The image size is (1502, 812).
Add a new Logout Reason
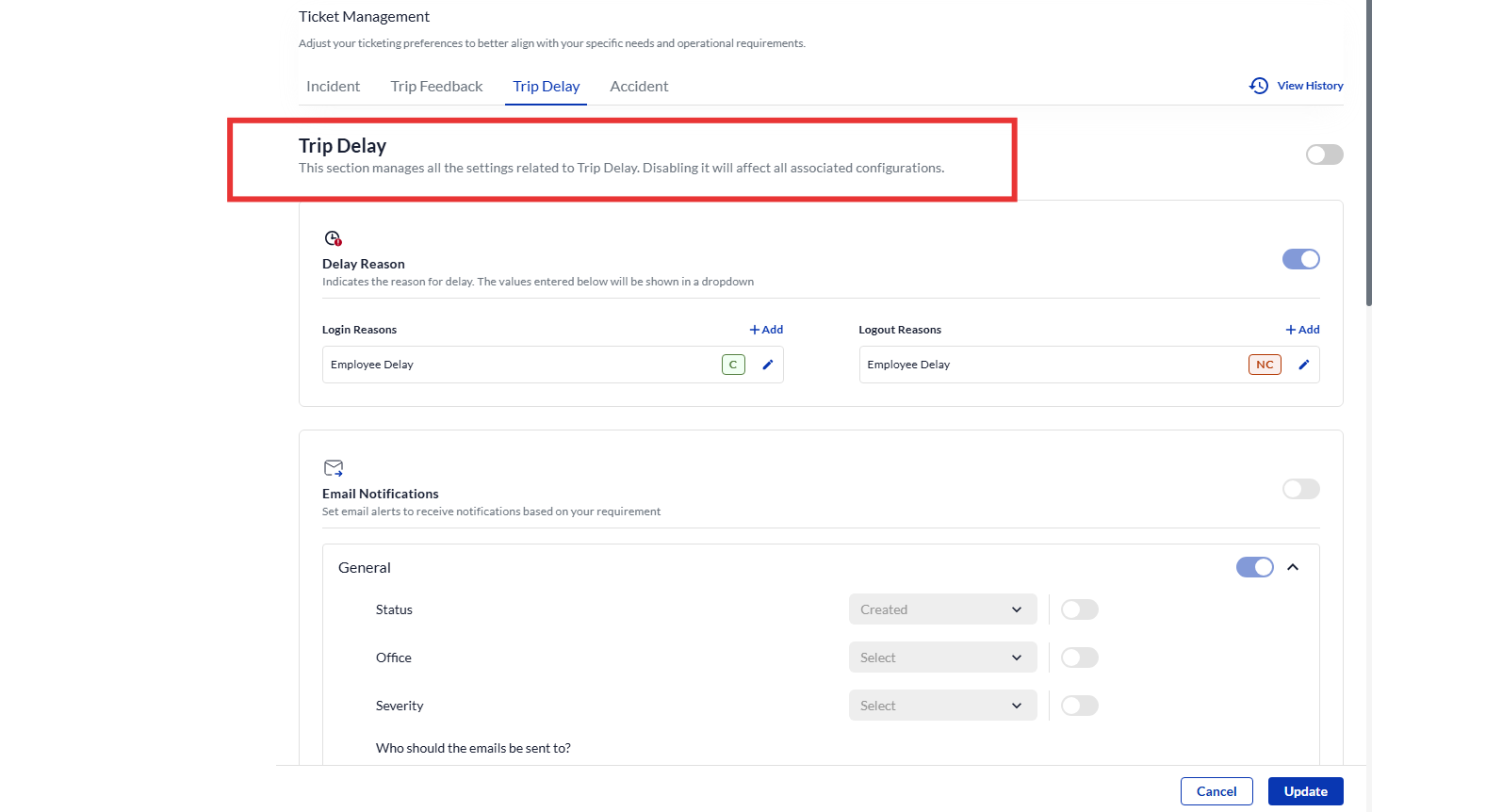(x=1302, y=330)
